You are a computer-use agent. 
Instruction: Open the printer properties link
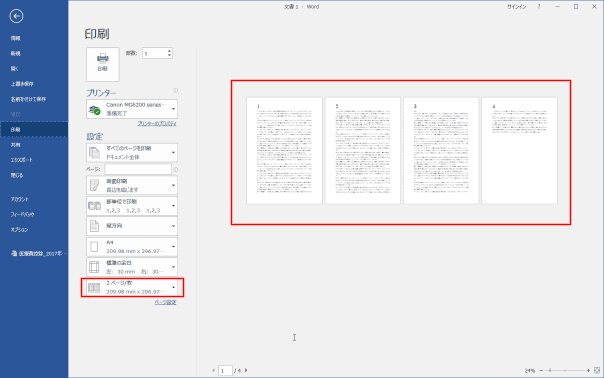[157, 124]
